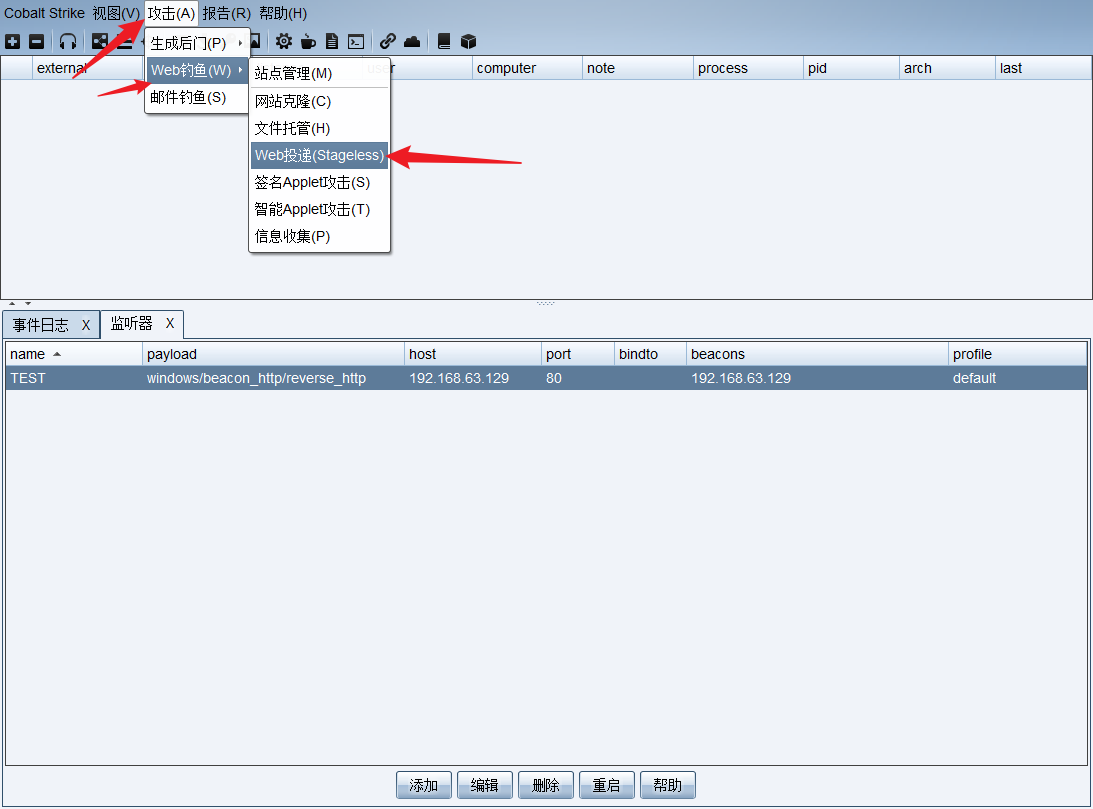The image size is (1093, 809).
Task: Click the terminal scripted web delivery icon
Action: coord(356,42)
